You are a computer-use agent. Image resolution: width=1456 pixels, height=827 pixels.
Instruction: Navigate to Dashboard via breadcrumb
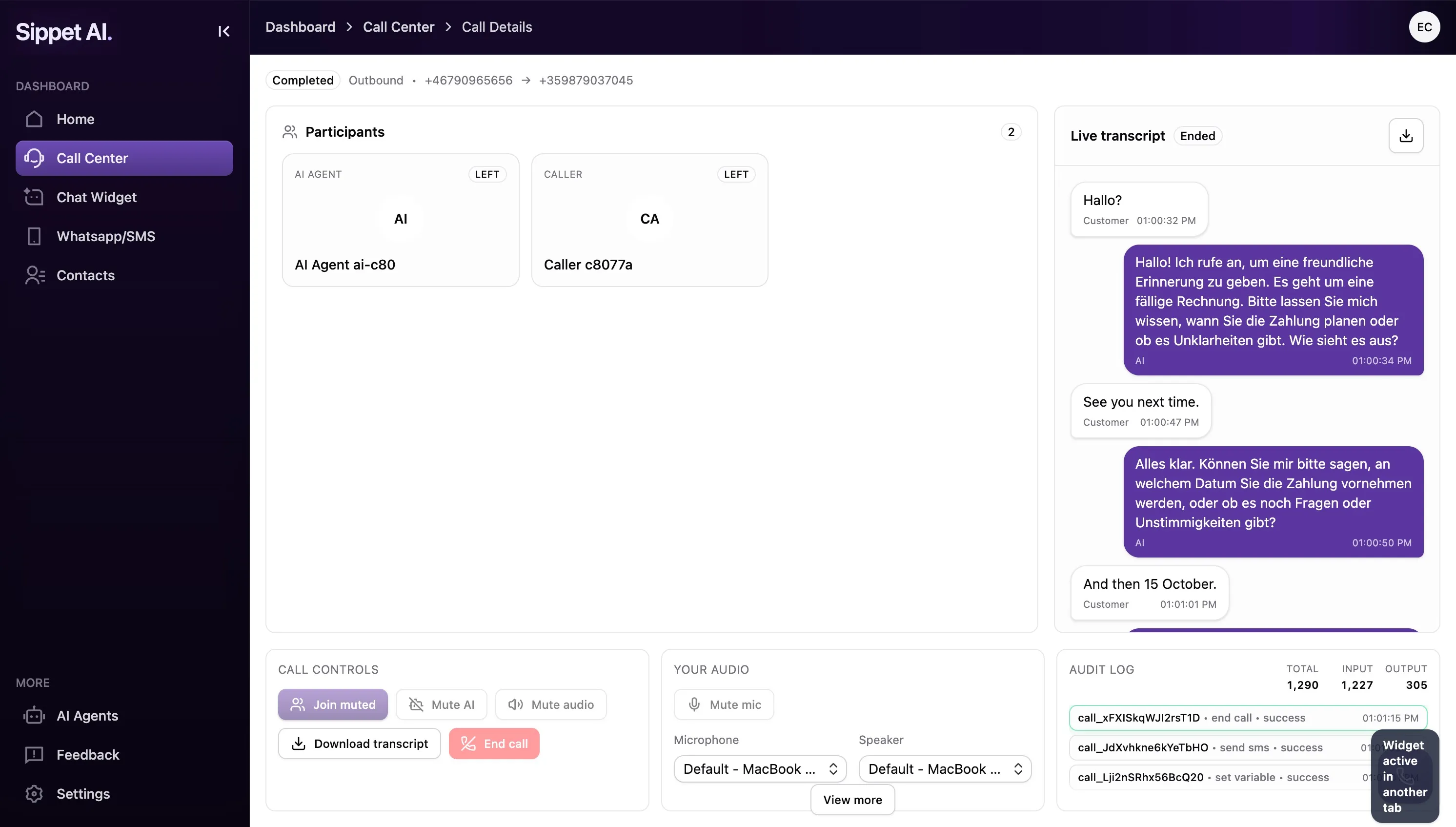[300, 27]
